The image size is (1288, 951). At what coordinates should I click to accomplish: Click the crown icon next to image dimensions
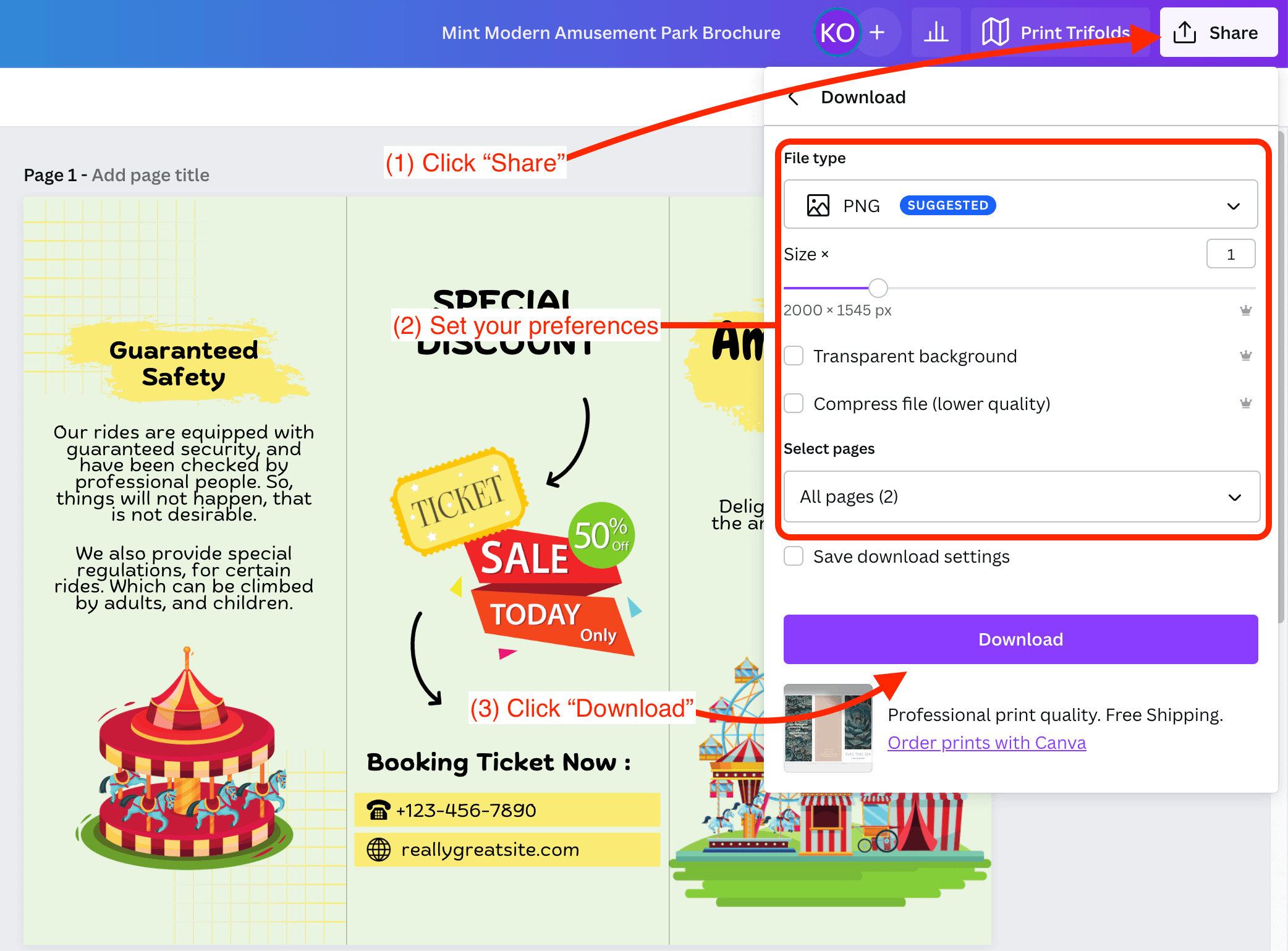tap(1245, 310)
